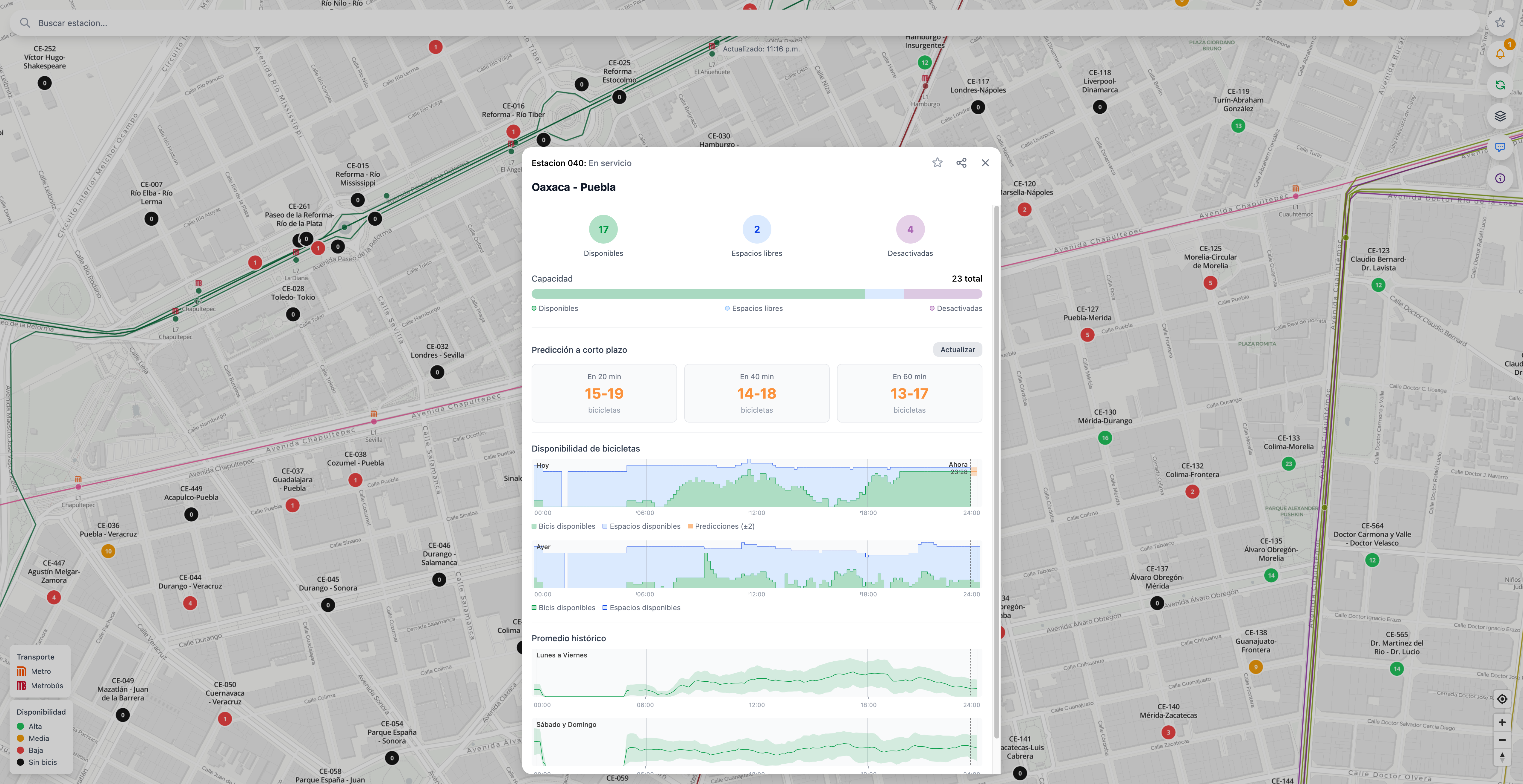Open notifications bell with badge
The height and width of the screenshot is (784, 1523).
click(x=1500, y=54)
